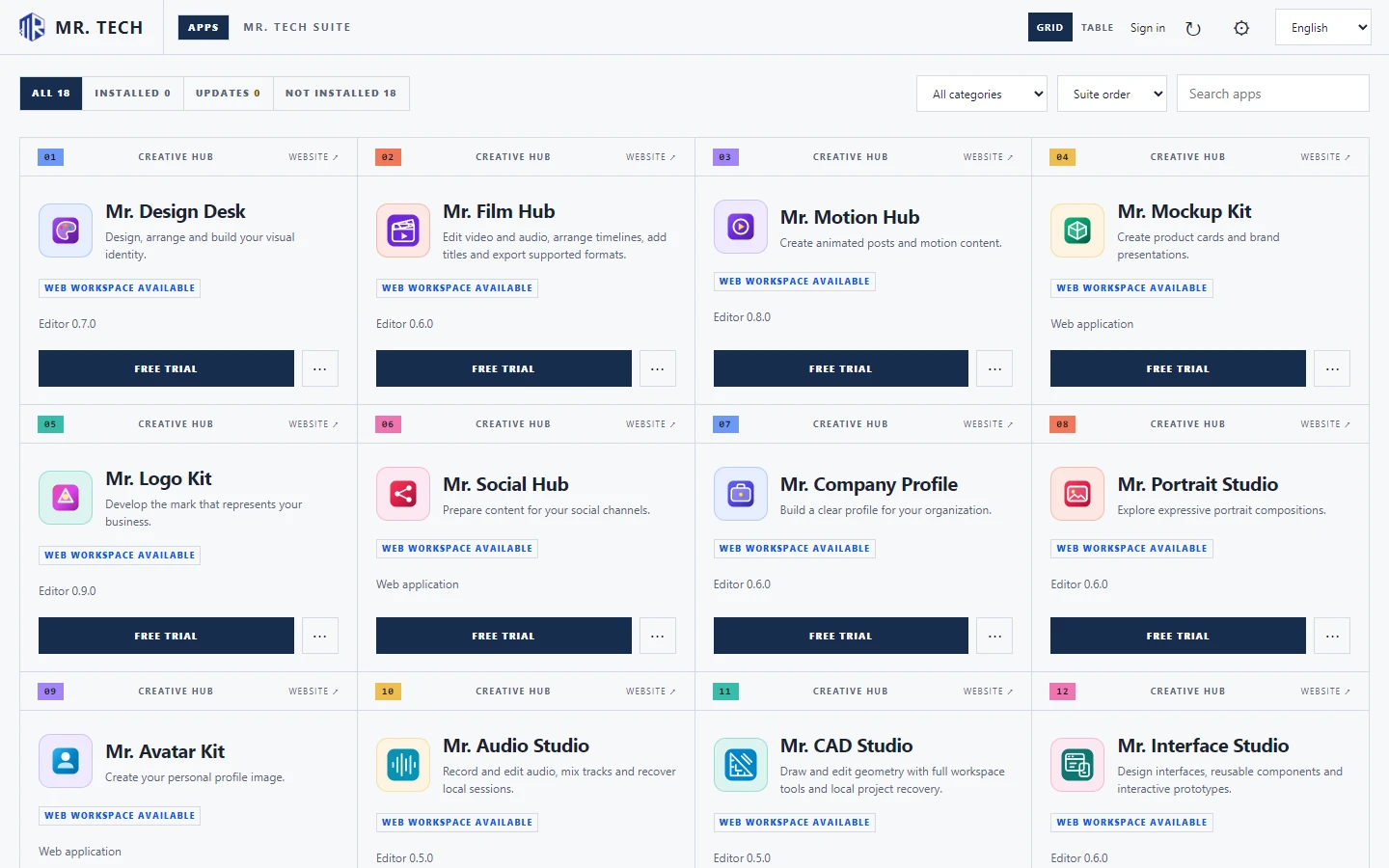Open Website link on Mr. Portrait Studio card

[1325, 424]
